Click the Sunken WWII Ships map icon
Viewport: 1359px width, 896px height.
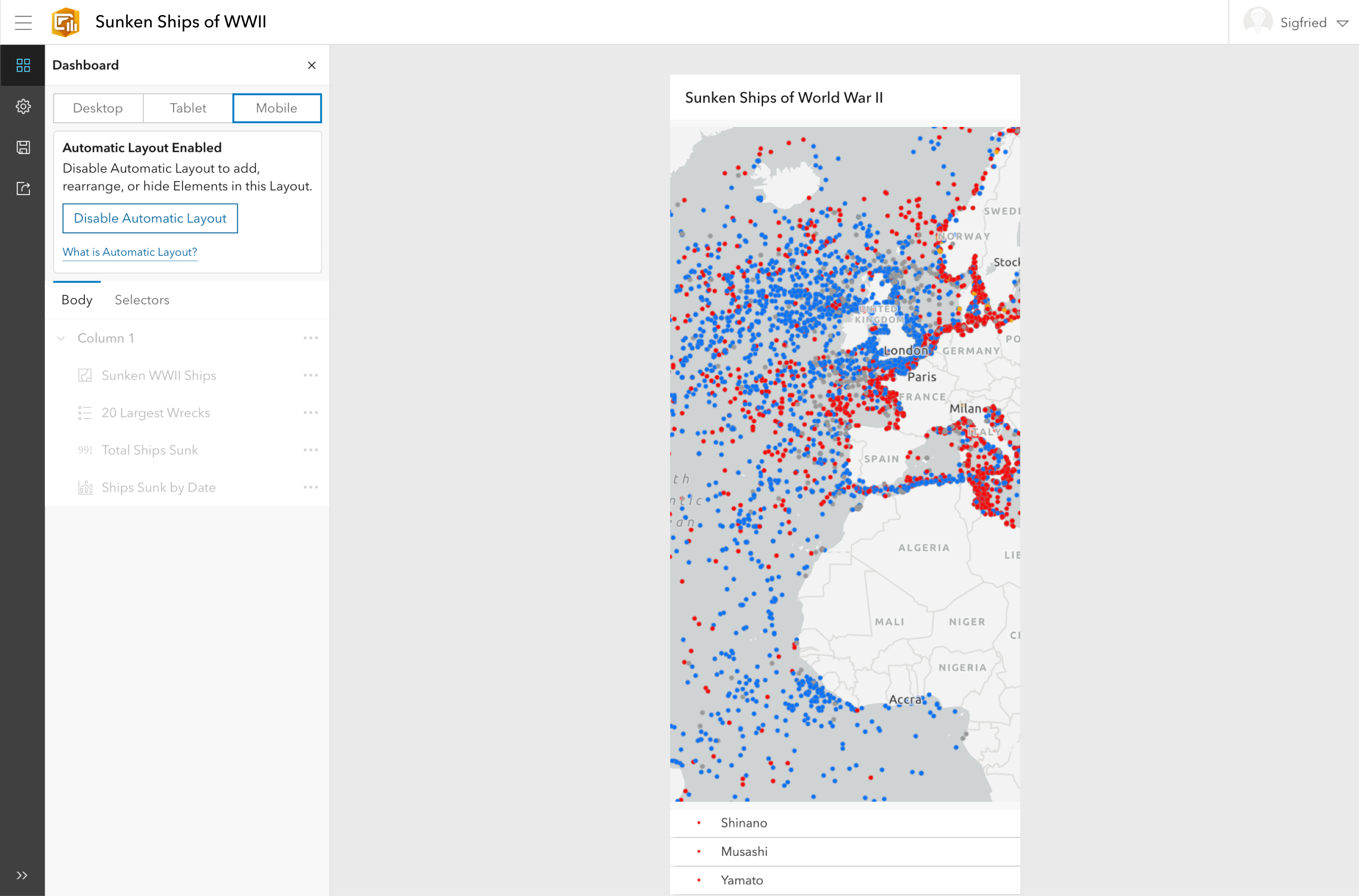(x=84, y=376)
